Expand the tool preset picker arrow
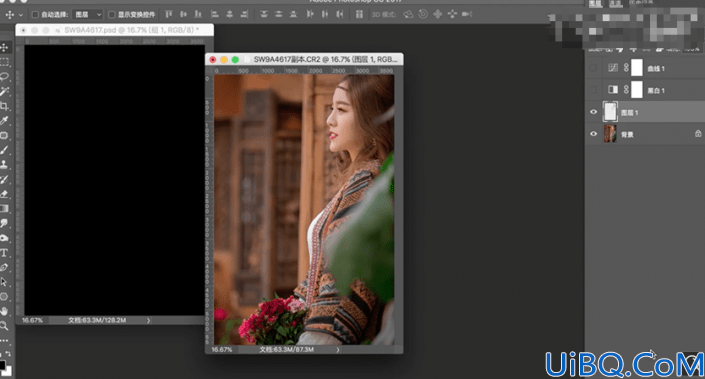Screen dimensions: 705x379 21,15
